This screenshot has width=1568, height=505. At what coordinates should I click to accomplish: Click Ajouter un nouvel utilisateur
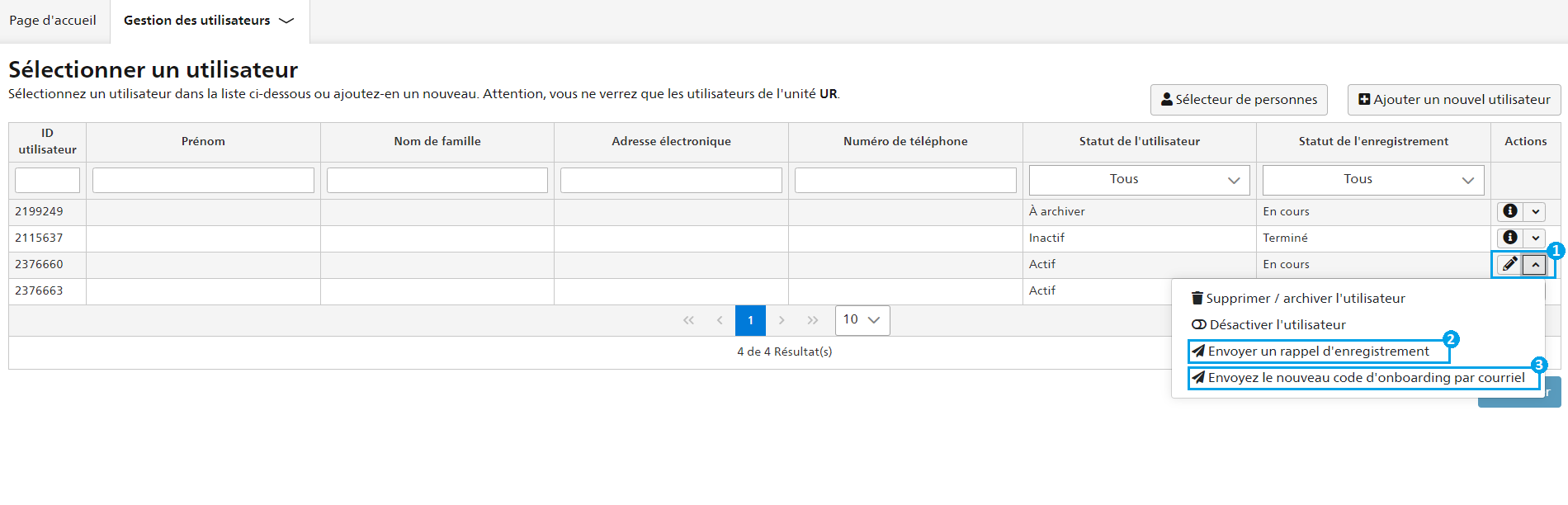1454,100
